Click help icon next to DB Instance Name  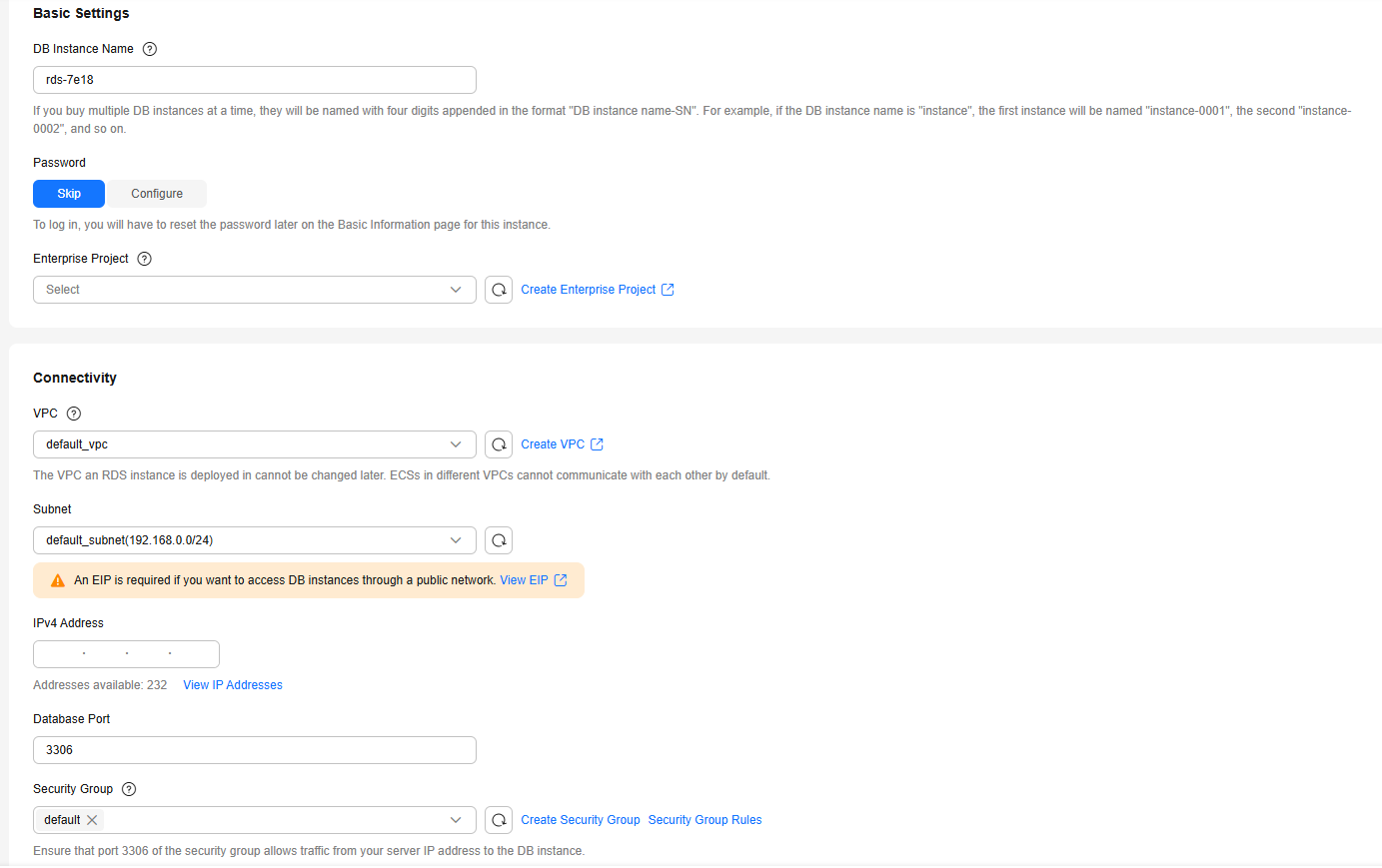150,49
